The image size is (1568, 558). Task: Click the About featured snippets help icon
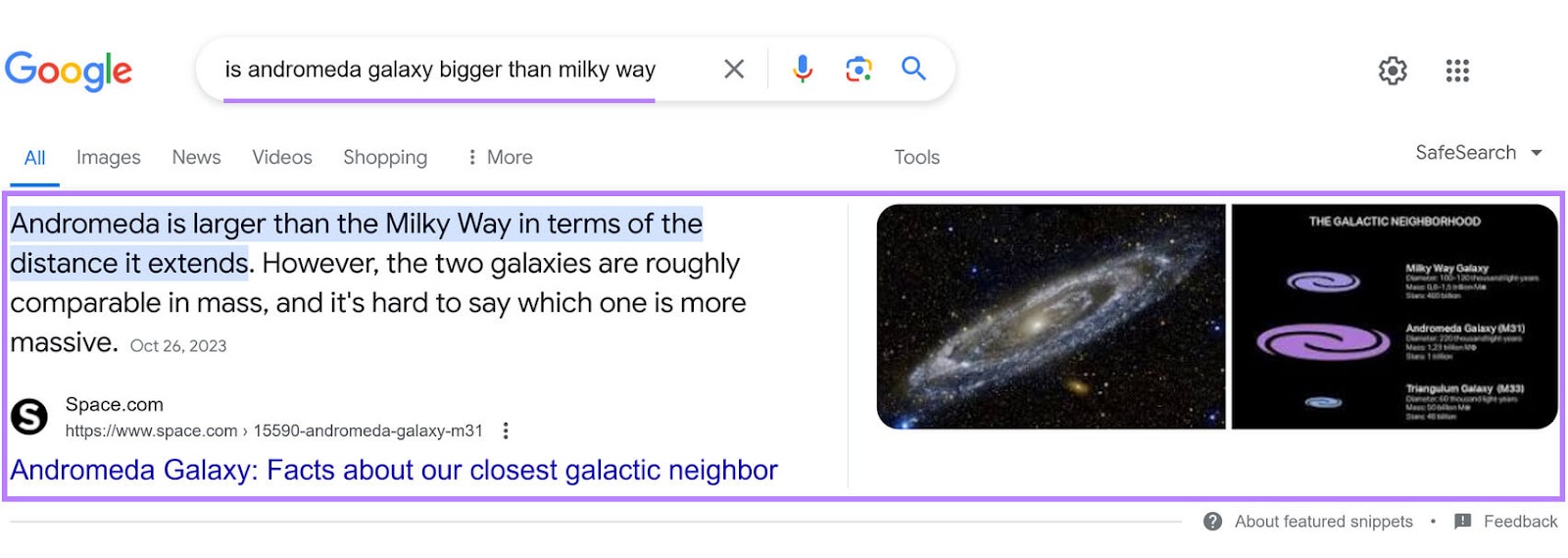click(1213, 522)
